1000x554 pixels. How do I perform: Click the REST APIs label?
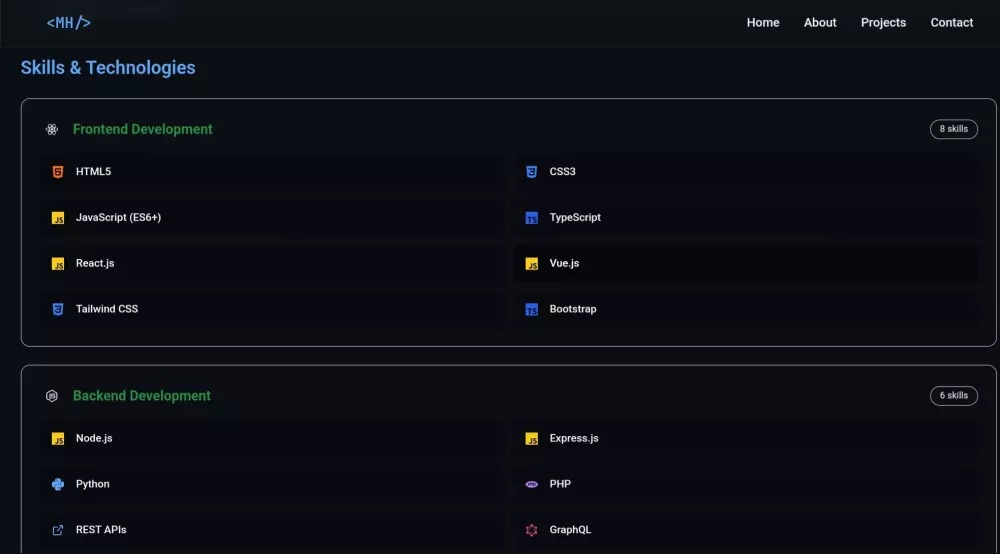pyautogui.click(x=101, y=530)
